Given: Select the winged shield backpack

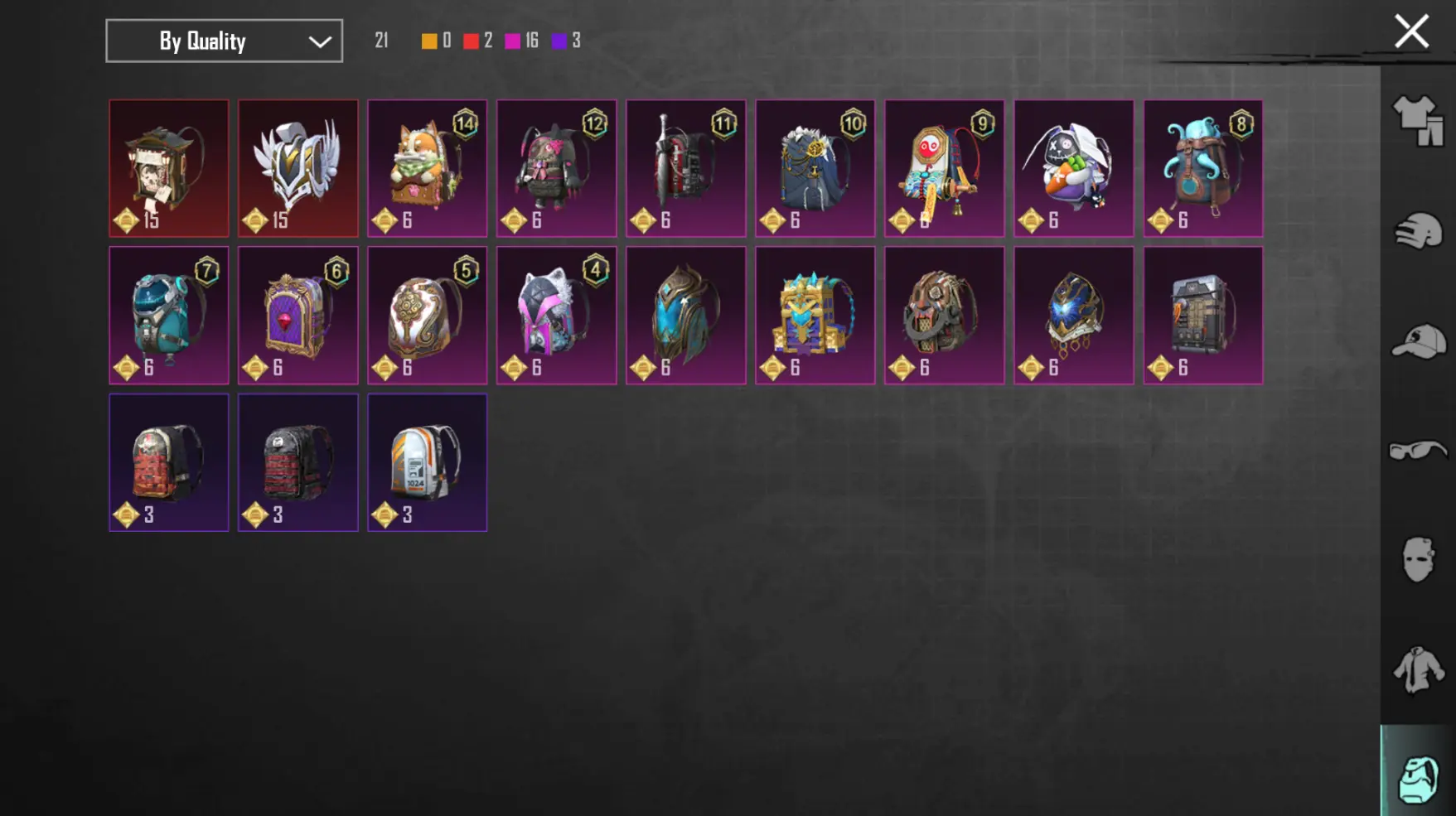Looking at the screenshot, I should point(298,168).
